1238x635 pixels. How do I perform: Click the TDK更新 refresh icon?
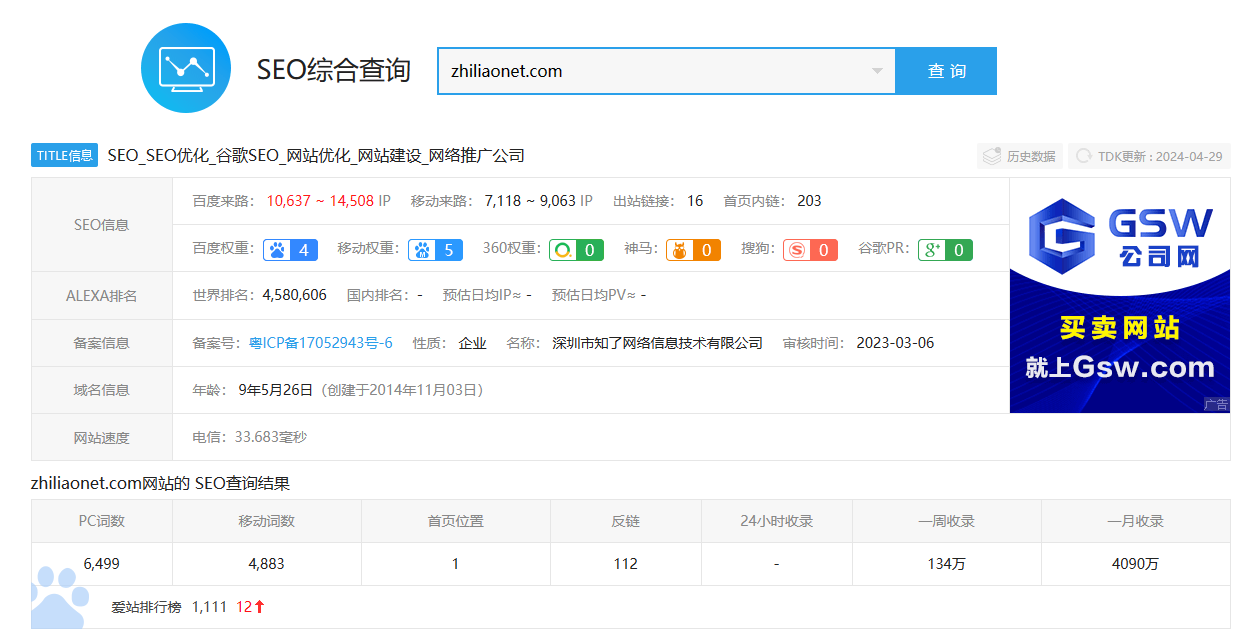(1082, 156)
